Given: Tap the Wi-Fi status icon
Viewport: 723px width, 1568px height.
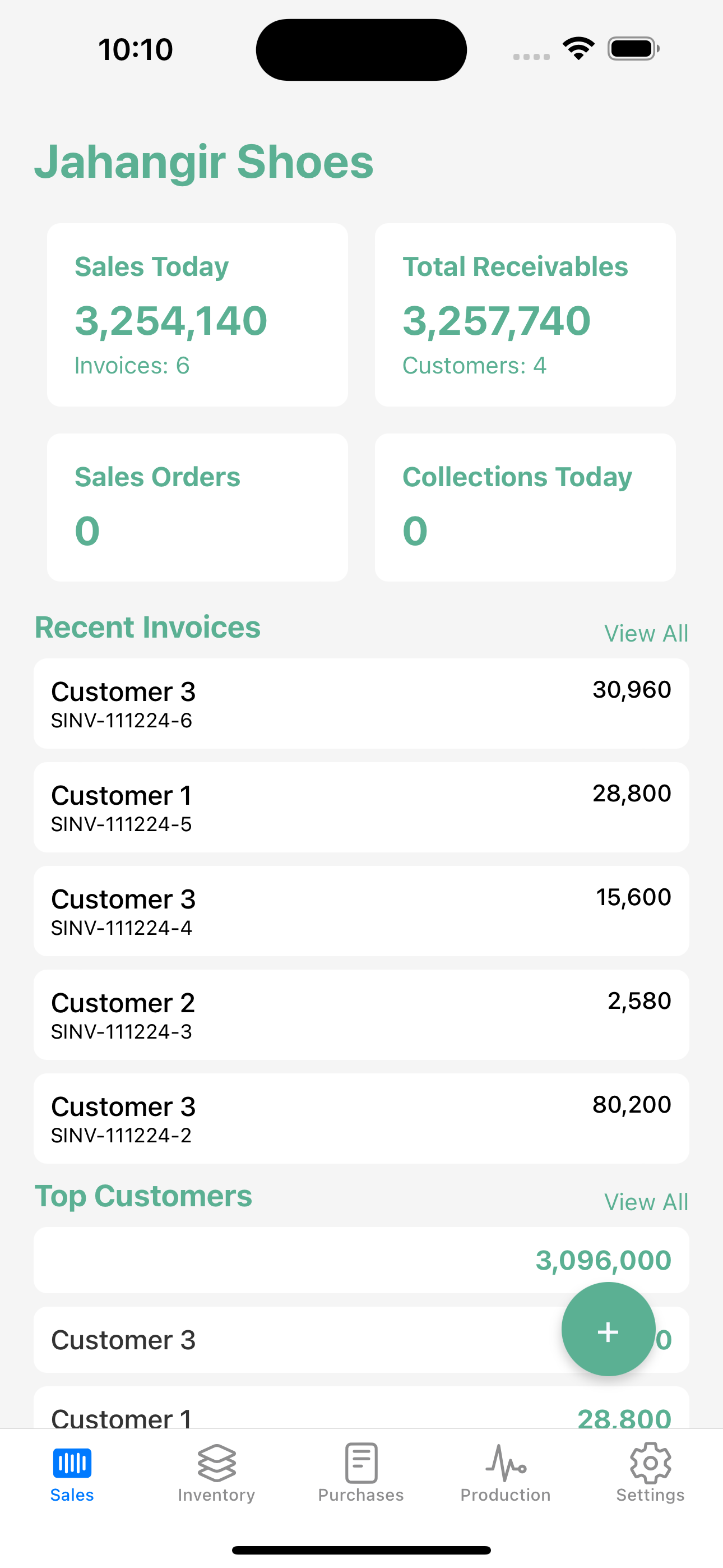Looking at the screenshot, I should click(x=579, y=49).
